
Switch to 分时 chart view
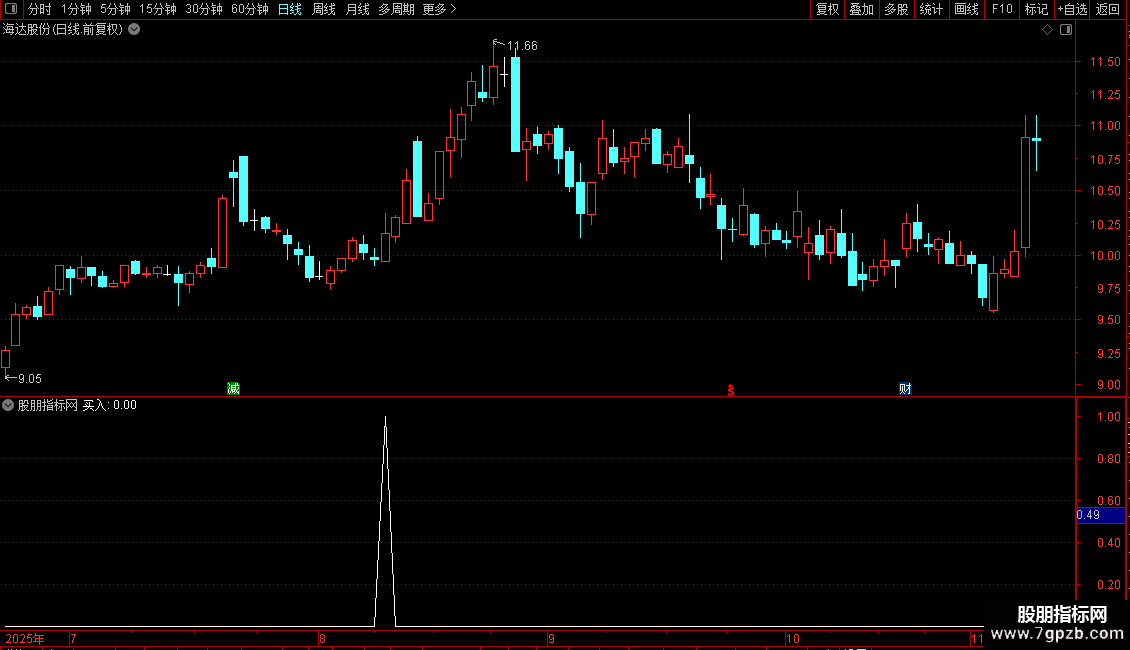(x=39, y=9)
